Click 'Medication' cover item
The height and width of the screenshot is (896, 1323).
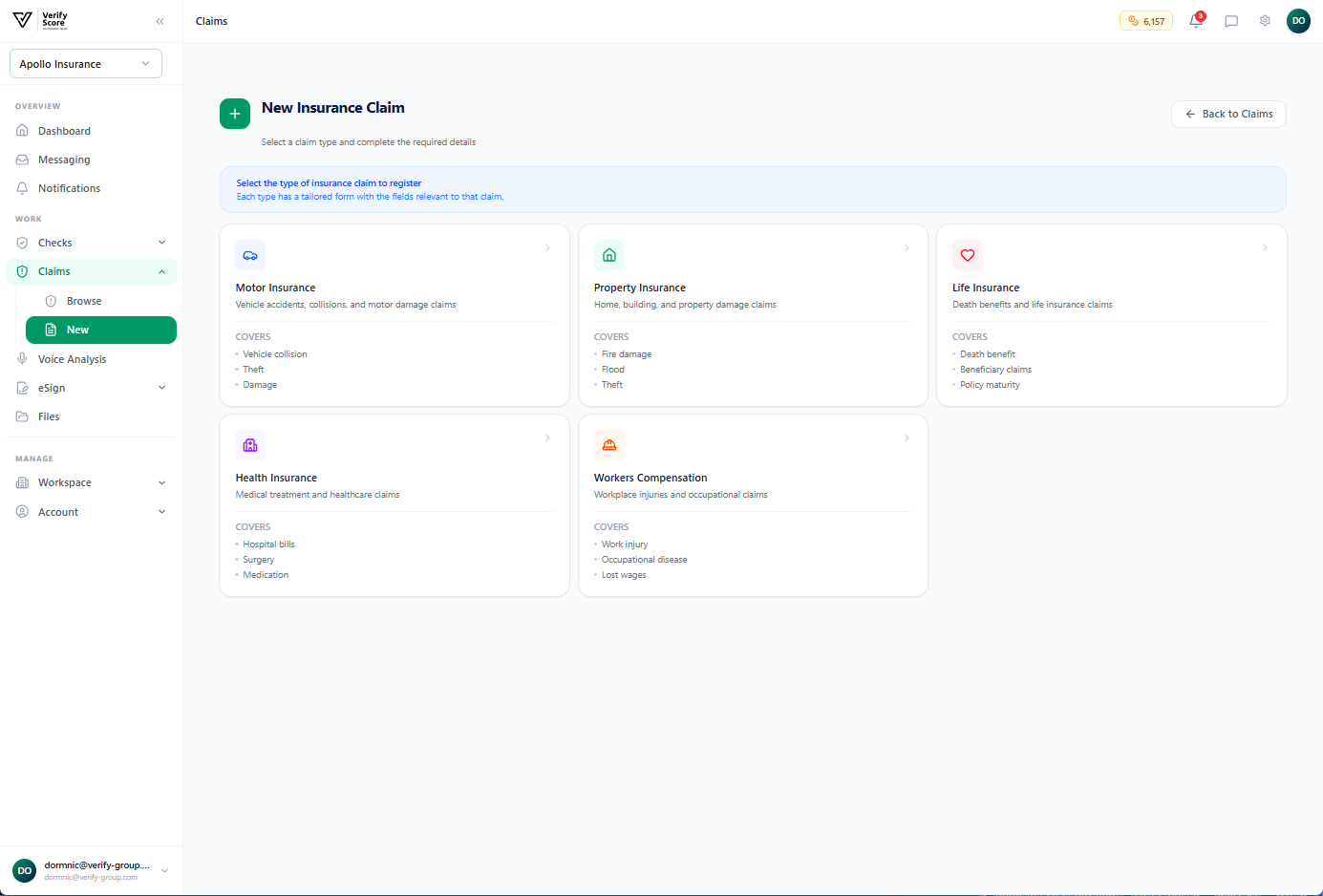(266, 575)
